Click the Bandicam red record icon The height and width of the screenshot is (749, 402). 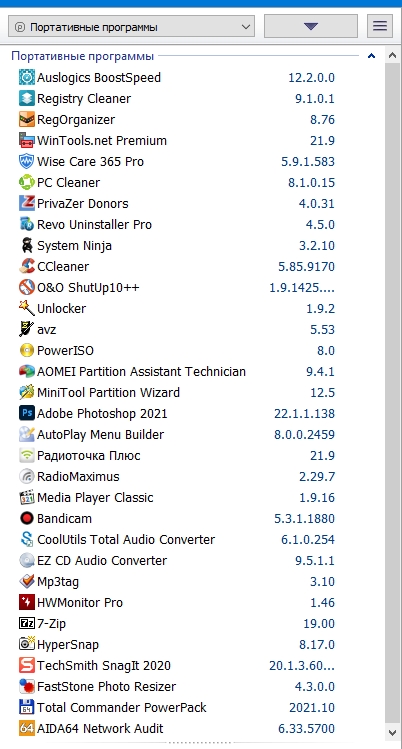point(27,518)
